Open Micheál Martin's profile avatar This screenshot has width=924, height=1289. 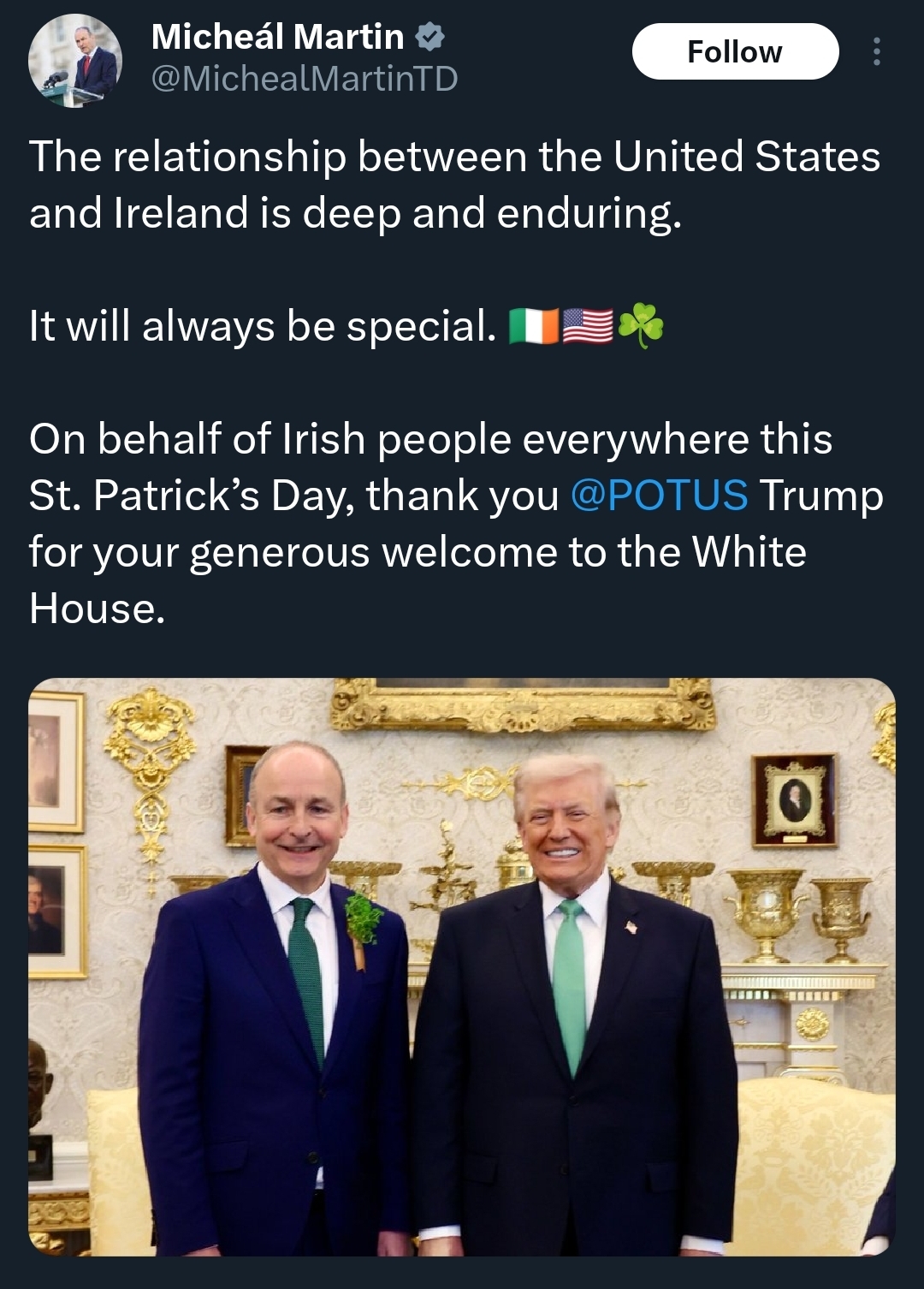point(74,62)
